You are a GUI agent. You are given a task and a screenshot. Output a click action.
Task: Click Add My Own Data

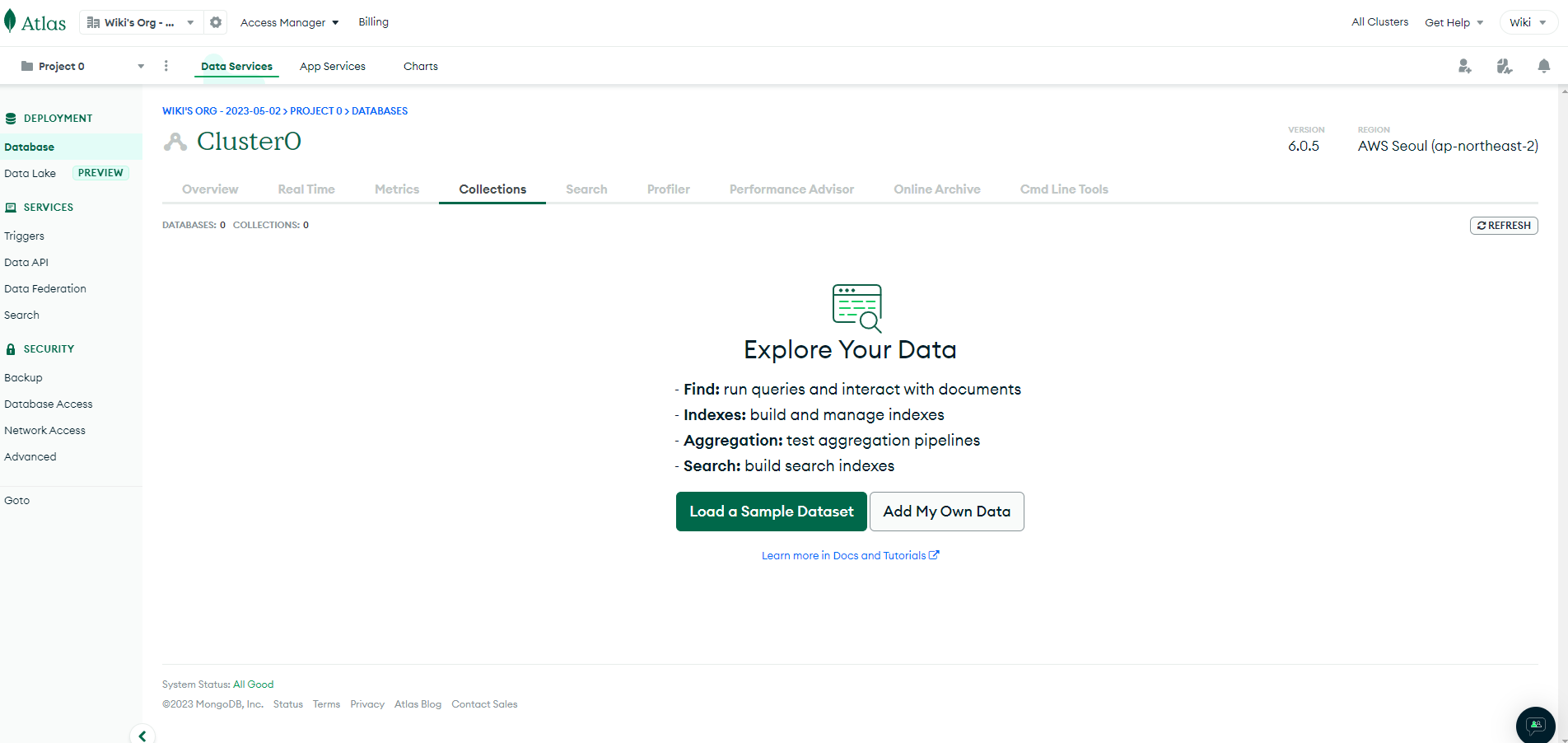tap(947, 512)
